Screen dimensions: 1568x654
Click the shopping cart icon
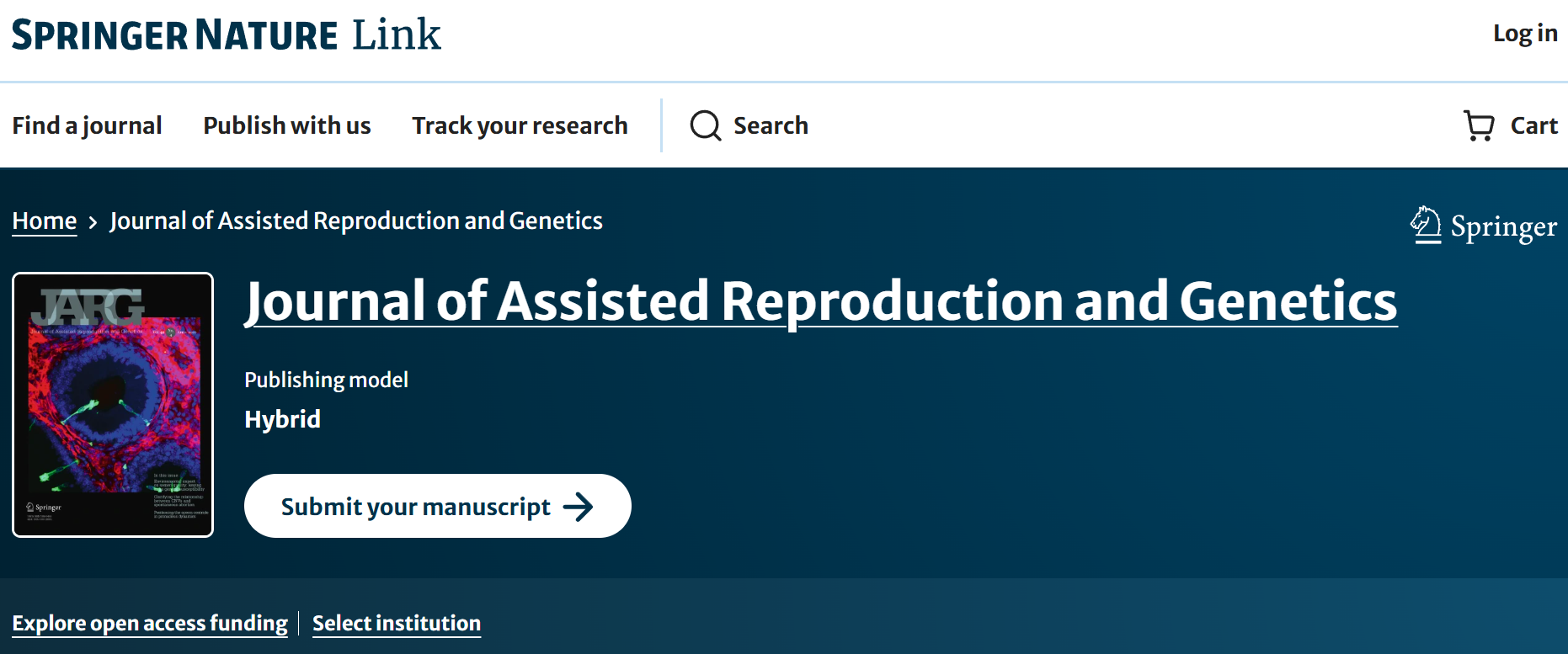[x=1478, y=125]
